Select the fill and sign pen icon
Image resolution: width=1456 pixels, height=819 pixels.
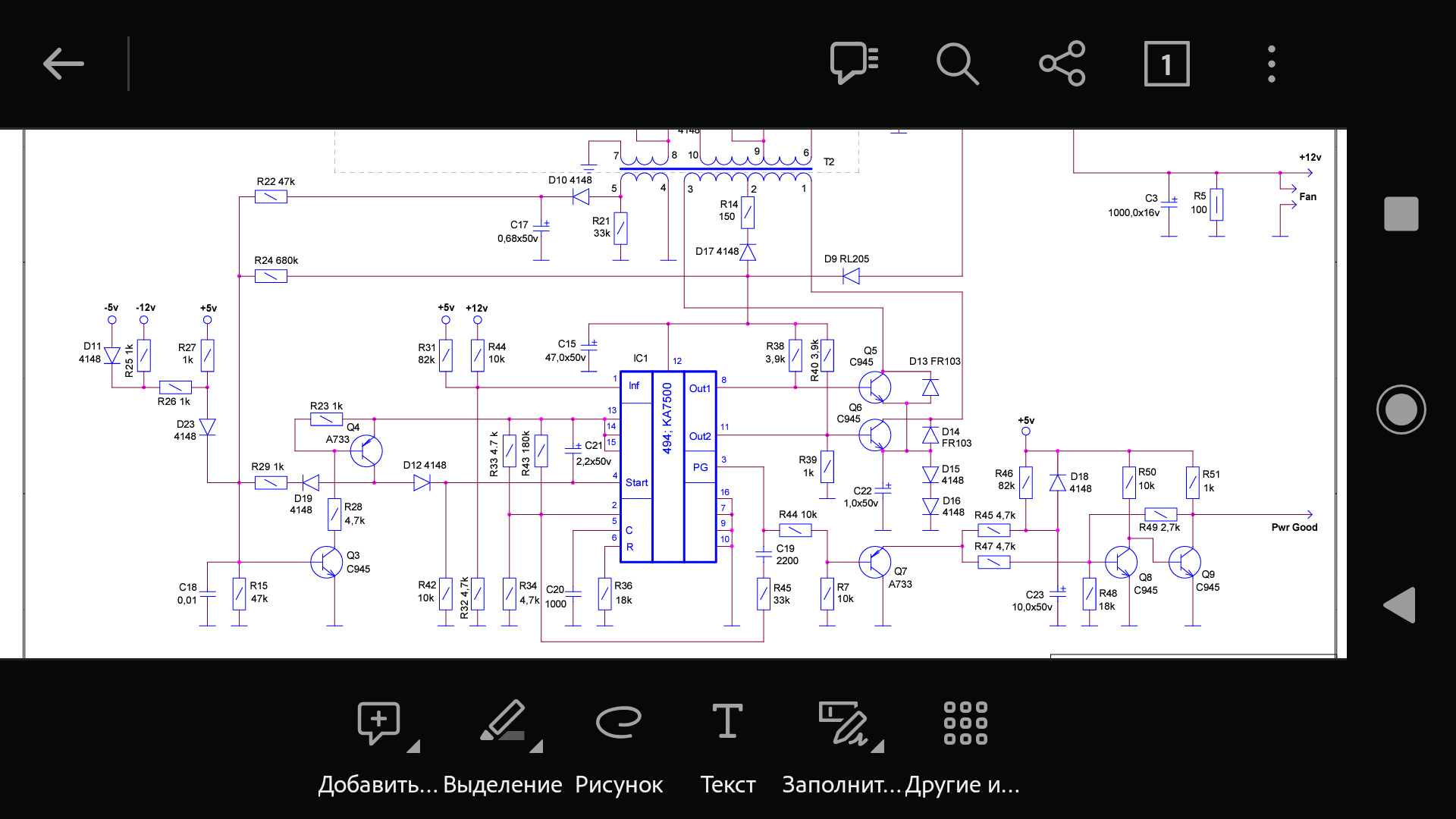coord(843,722)
